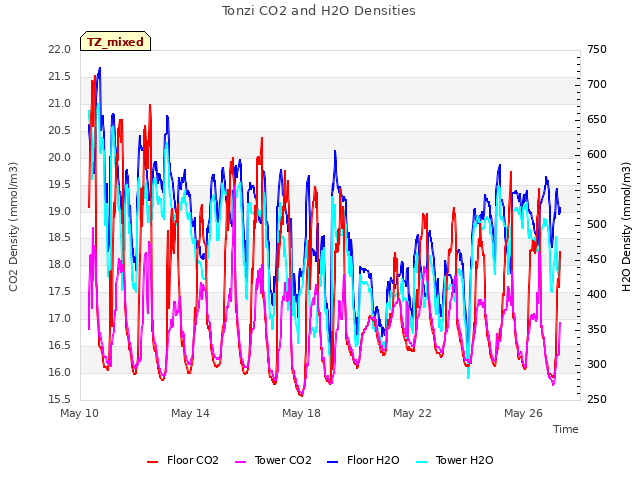The image size is (640, 480).
Task: Click the 22.0 left axis value
Action: 60,50
